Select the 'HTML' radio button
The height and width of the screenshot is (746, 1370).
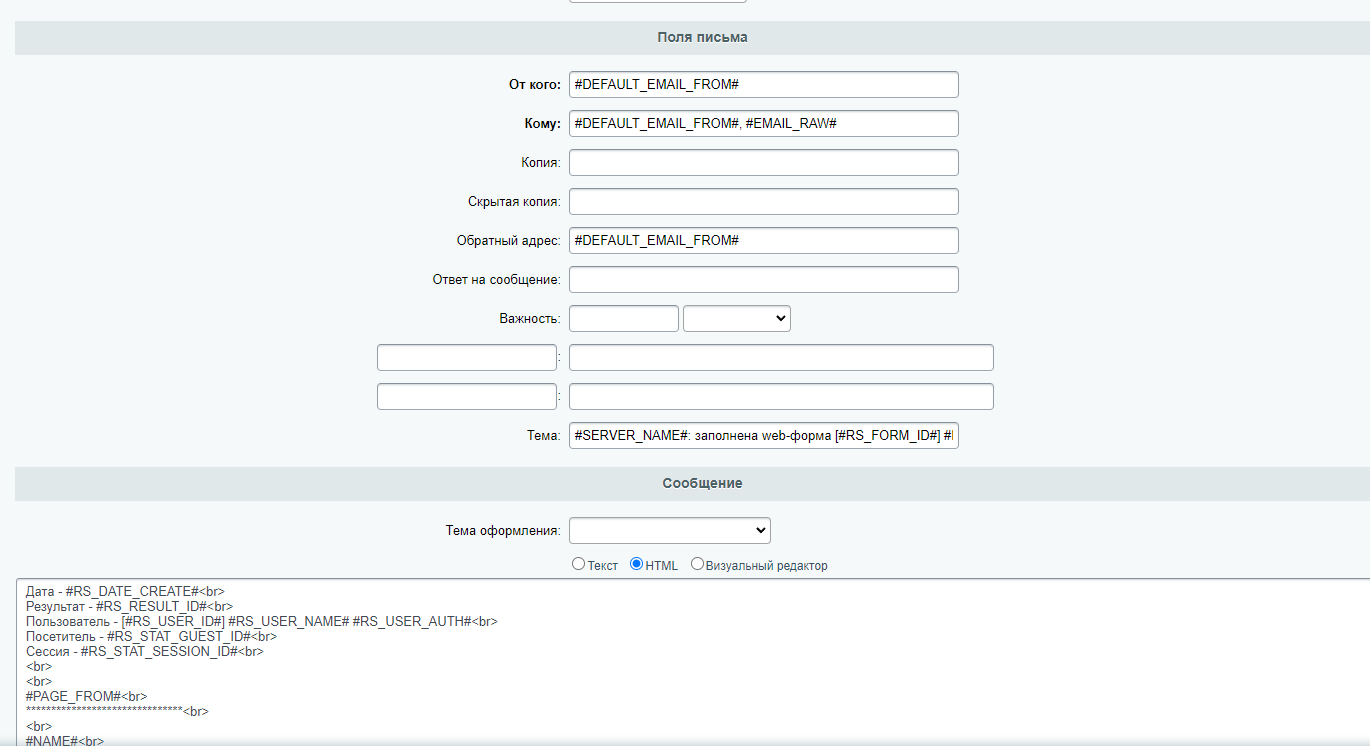(x=636, y=564)
